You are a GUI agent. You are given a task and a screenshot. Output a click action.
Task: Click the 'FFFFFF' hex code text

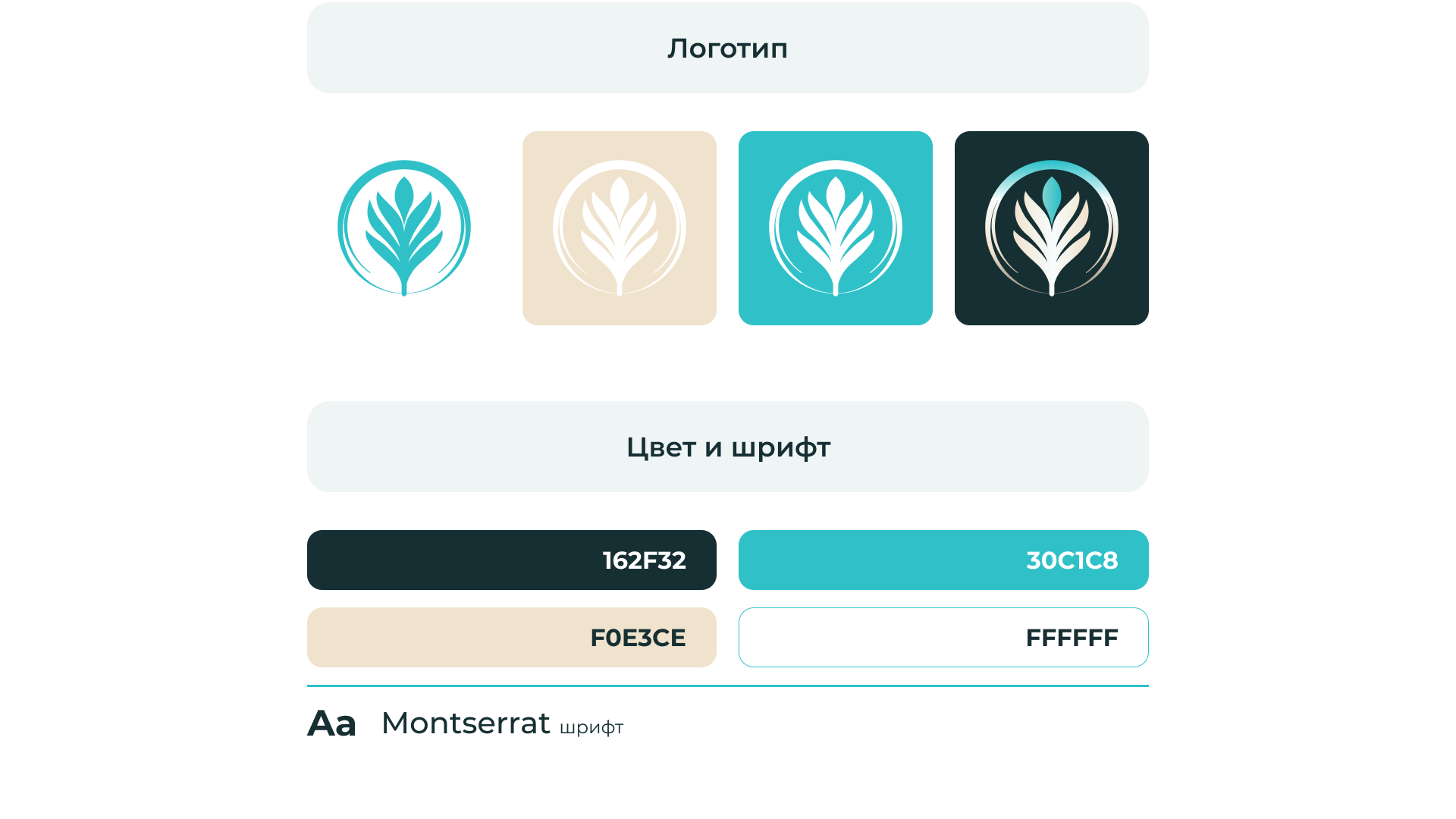(x=1072, y=638)
